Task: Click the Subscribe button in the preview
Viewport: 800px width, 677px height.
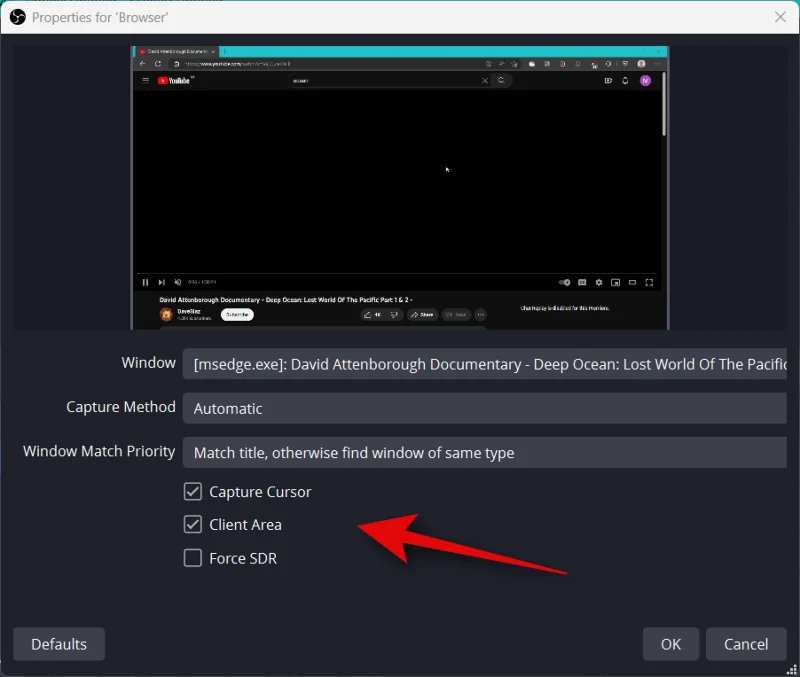Action: click(x=237, y=315)
